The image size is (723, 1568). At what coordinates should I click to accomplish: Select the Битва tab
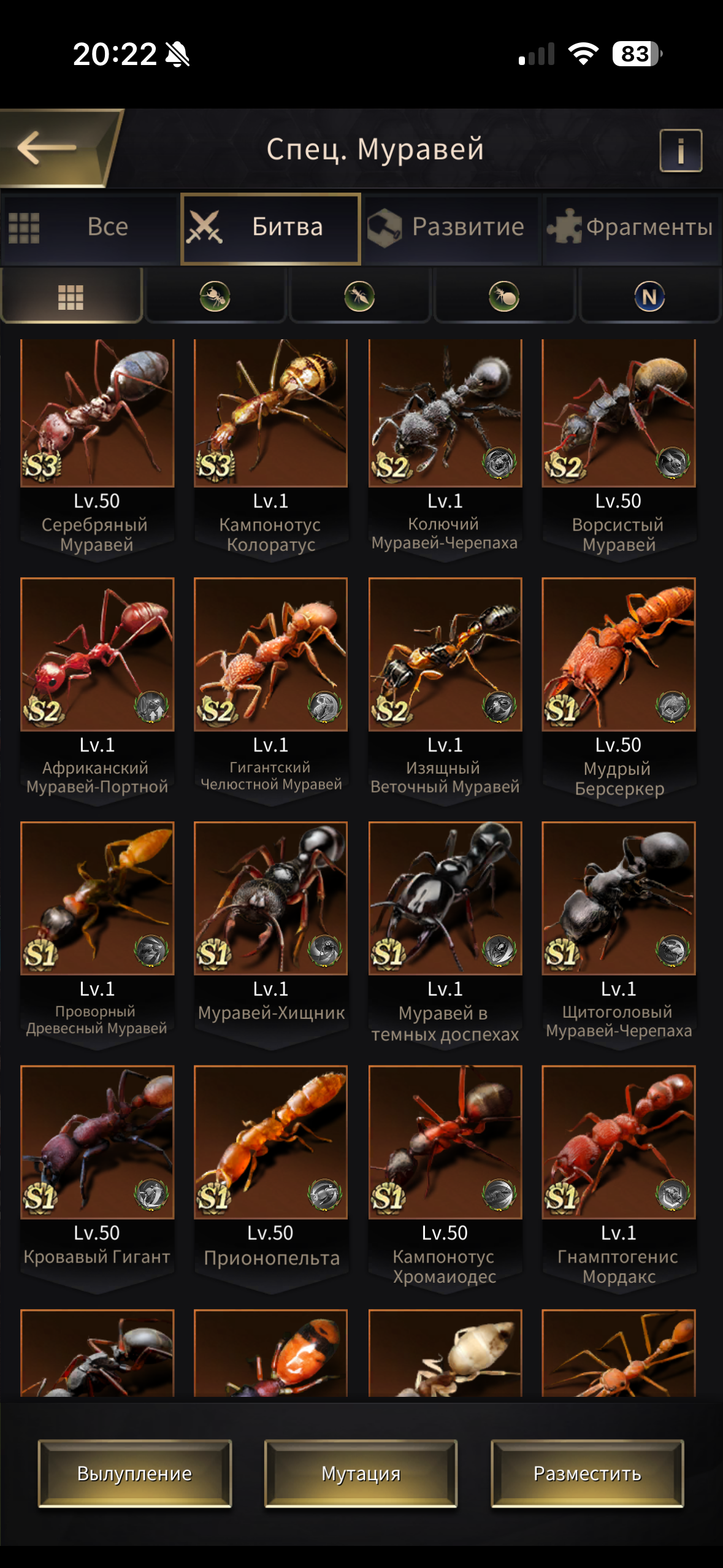270,228
